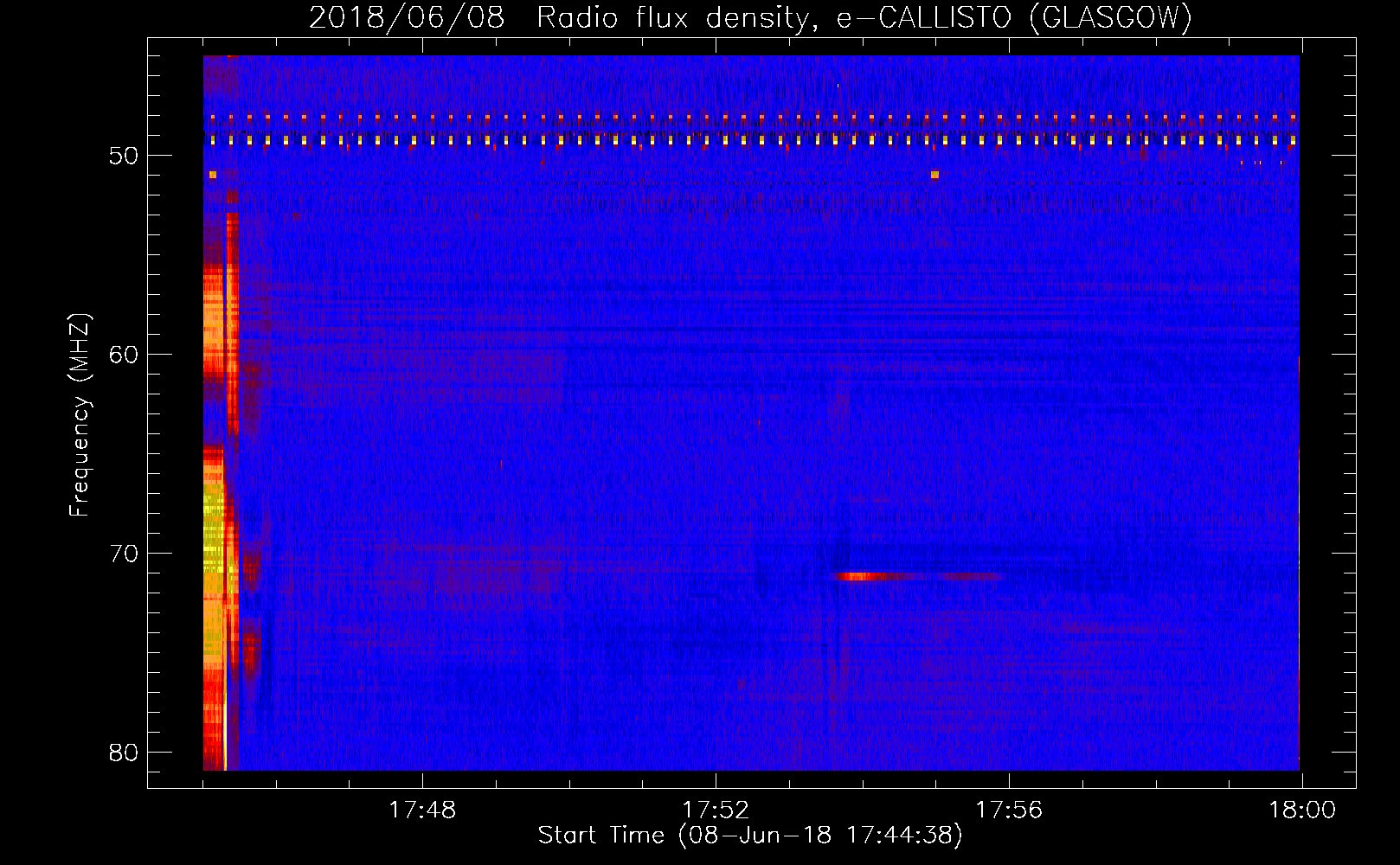
Task: Click the 60 frequency tick label
Action: 124,355
